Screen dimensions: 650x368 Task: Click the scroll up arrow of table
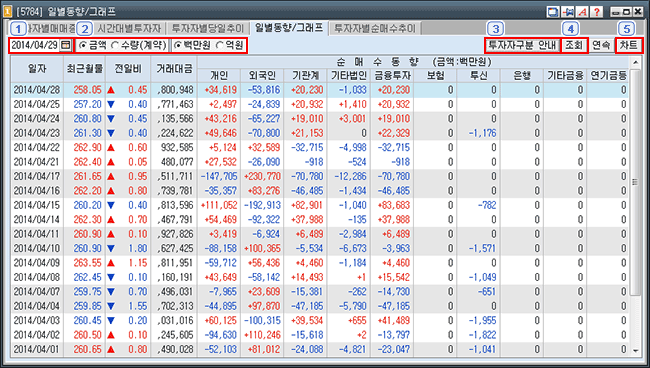click(x=635, y=63)
